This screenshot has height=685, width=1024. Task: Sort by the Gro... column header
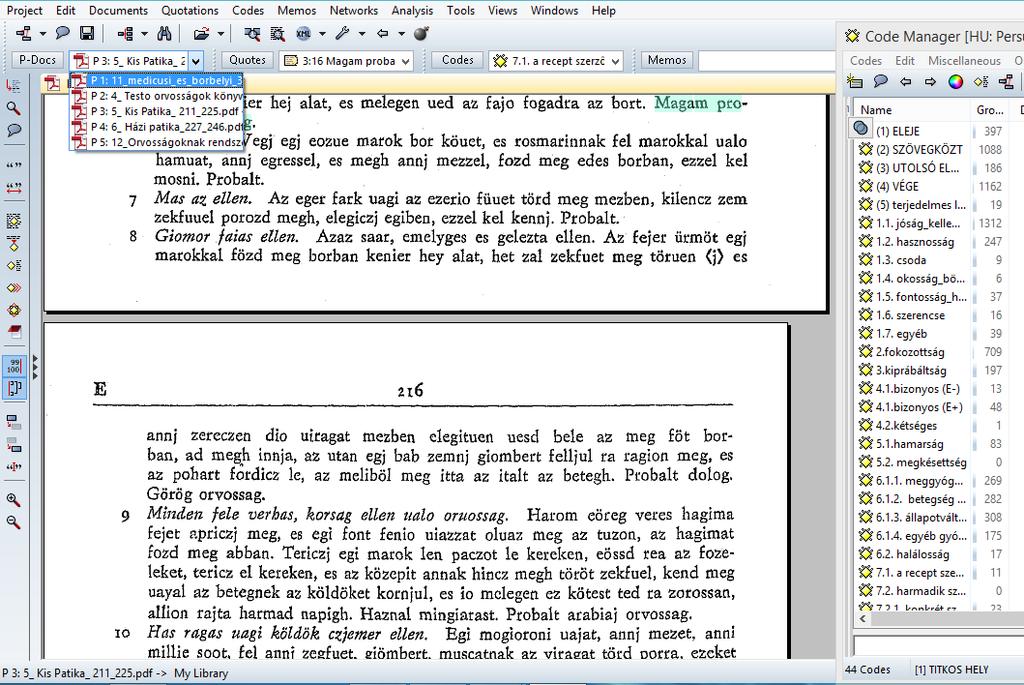(x=989, y=110)
